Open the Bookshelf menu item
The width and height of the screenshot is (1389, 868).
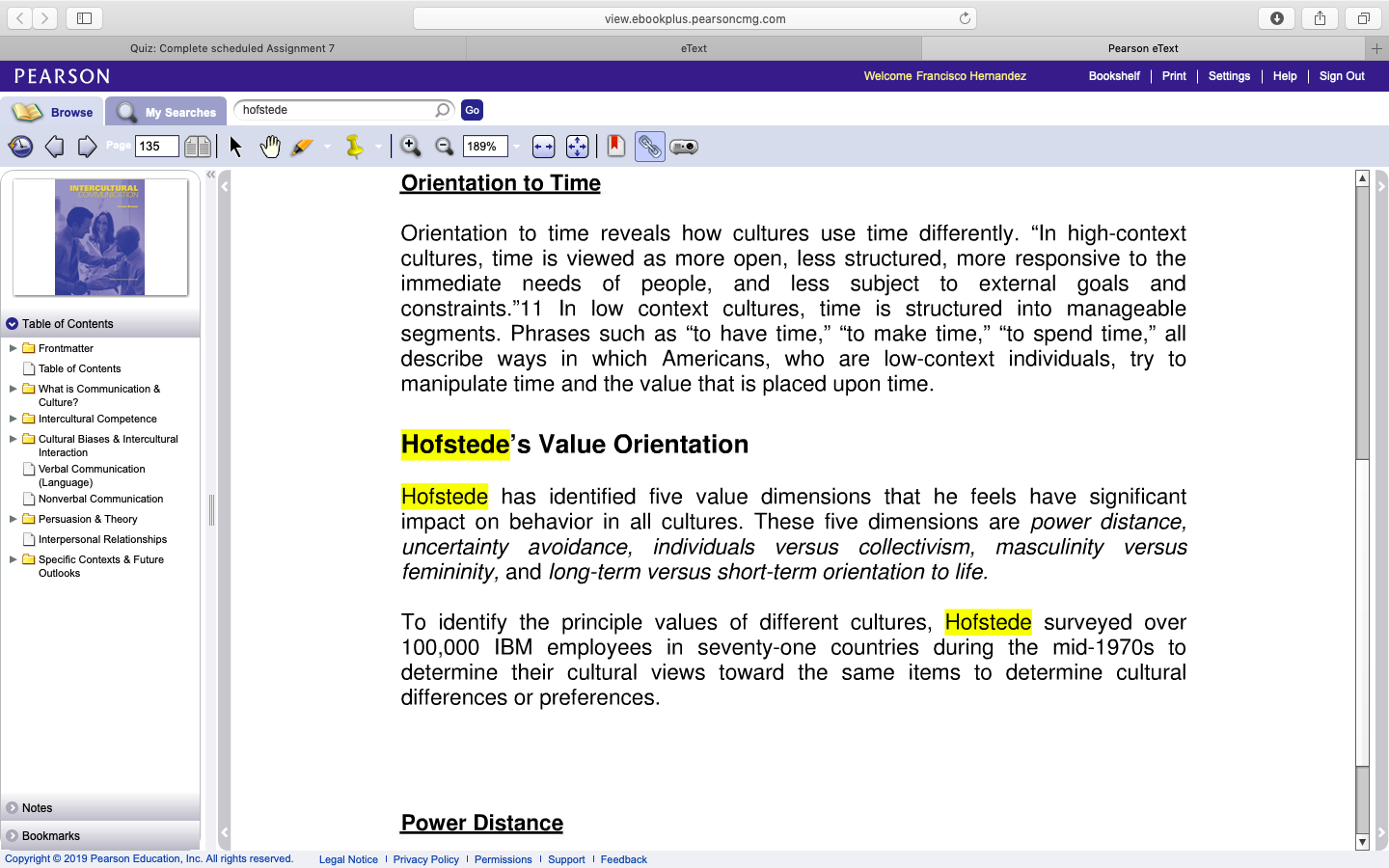[1114, 76]
